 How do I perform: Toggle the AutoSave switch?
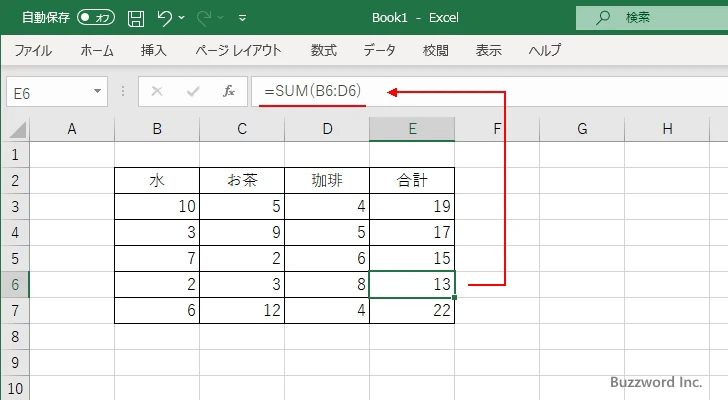pyautogui.click(x=96, y=18)
